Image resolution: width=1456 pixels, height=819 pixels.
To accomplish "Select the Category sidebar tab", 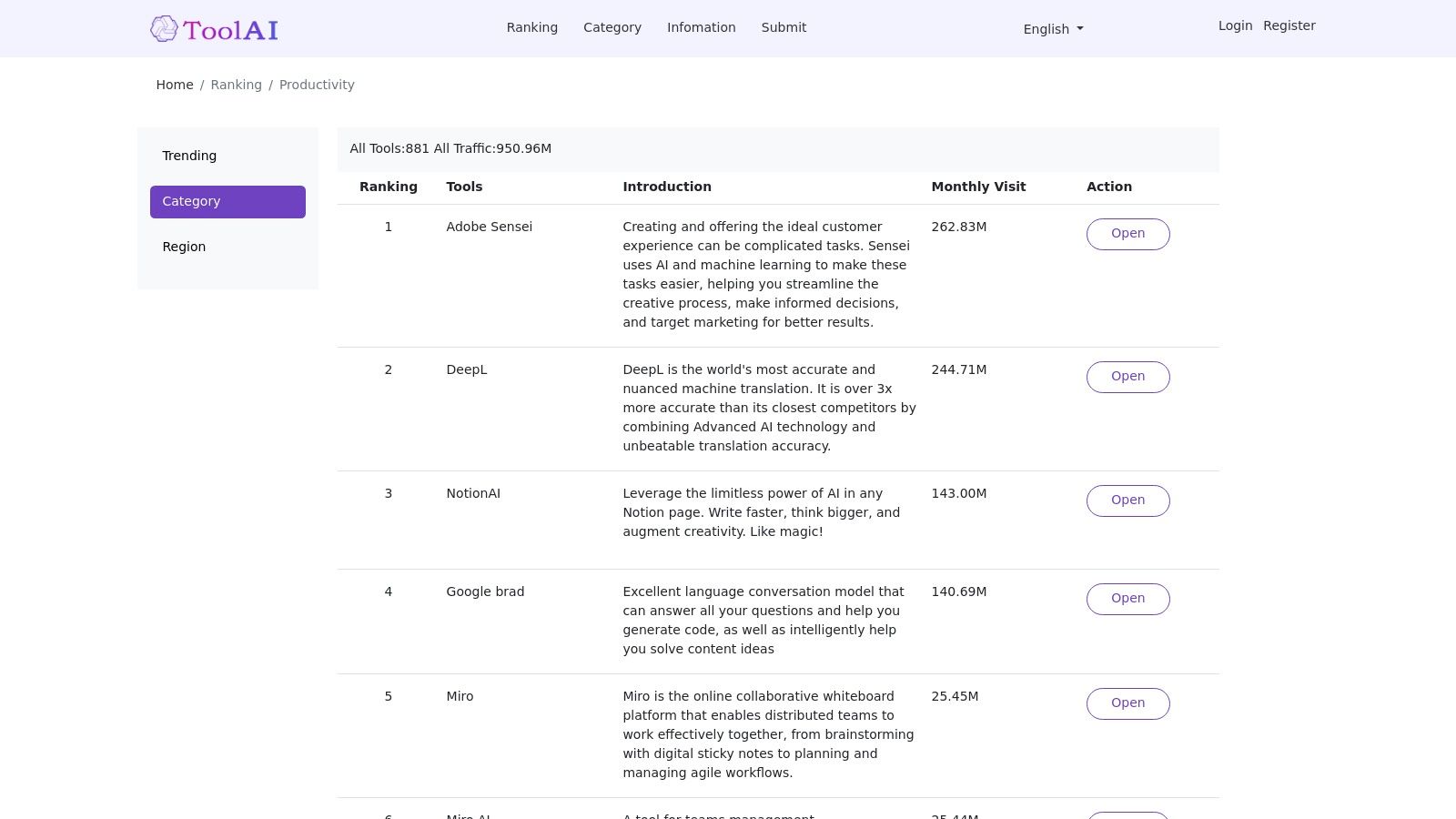I will click(227, 201).
